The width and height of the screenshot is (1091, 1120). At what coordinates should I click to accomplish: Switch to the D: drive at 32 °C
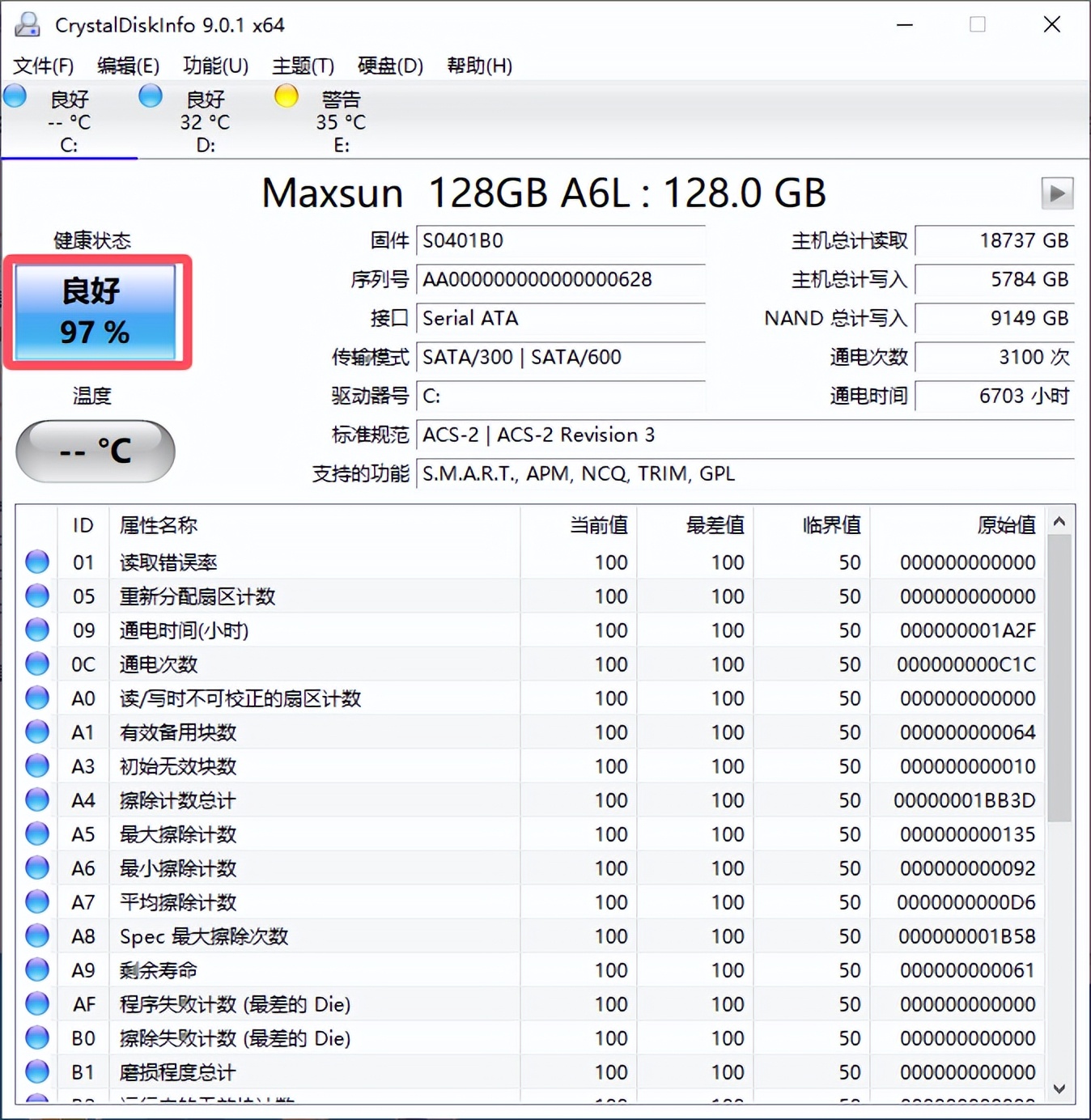pos(206,121)
